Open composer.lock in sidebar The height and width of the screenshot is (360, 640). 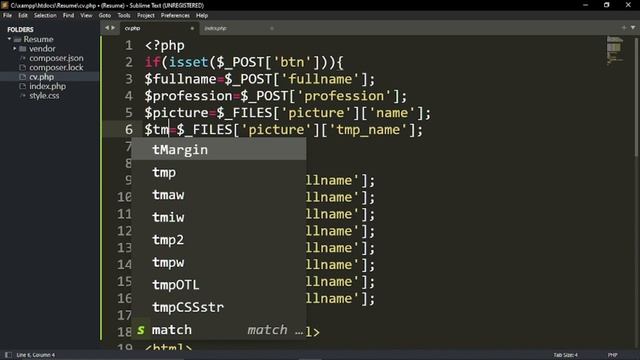tap(56, 67)
